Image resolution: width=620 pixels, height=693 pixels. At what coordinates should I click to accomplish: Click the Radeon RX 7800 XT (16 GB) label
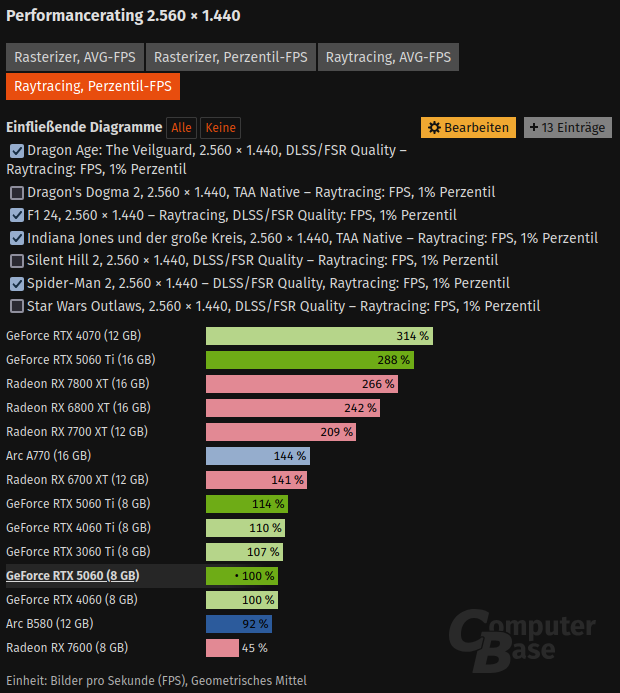pyautogui.click(x=78, y=384)
